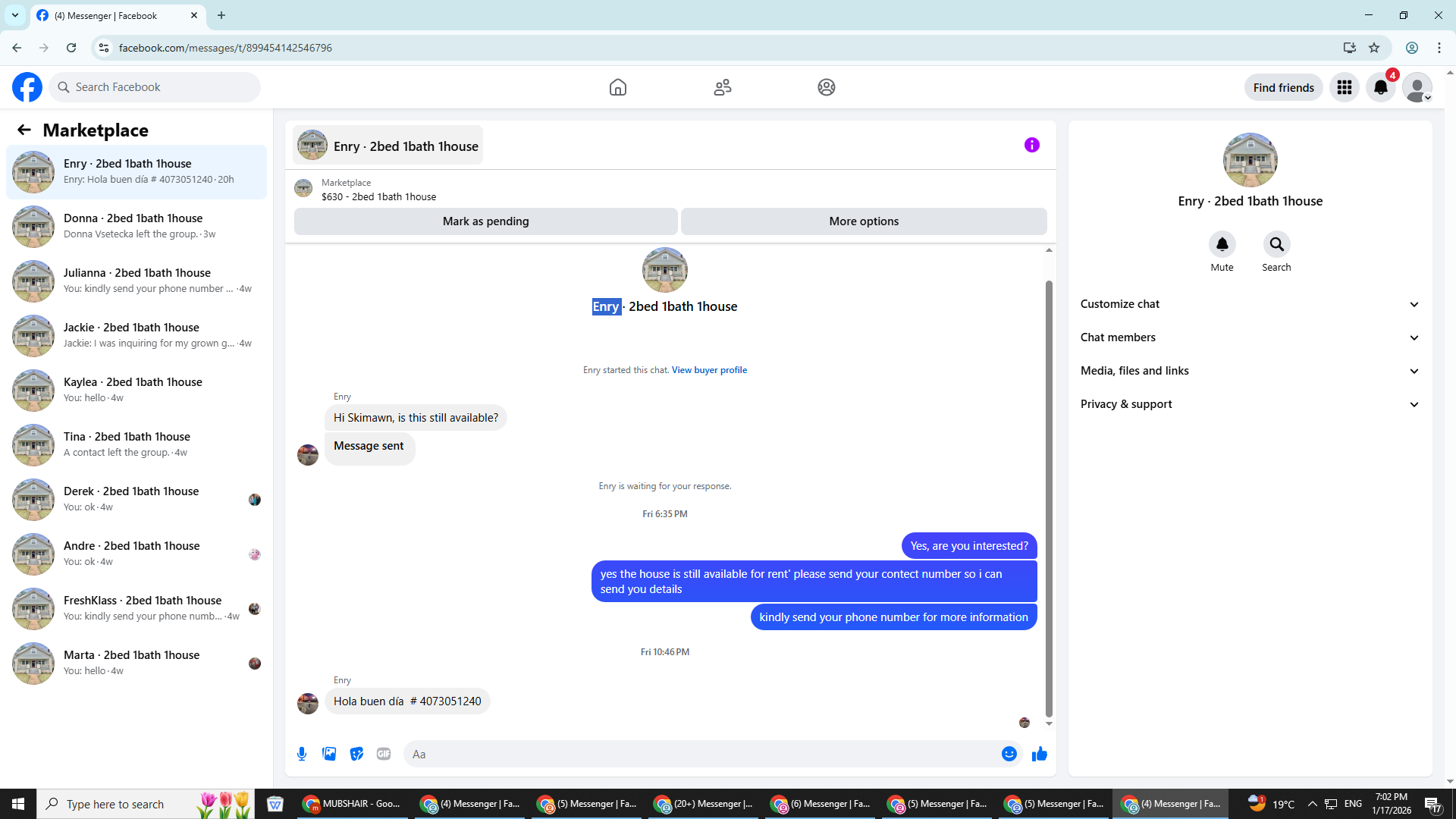Click the Mark as pending button
Image resolution: width=1456 pixels, height=819 pixels.
pyautogui.click(x=485, y=221)
